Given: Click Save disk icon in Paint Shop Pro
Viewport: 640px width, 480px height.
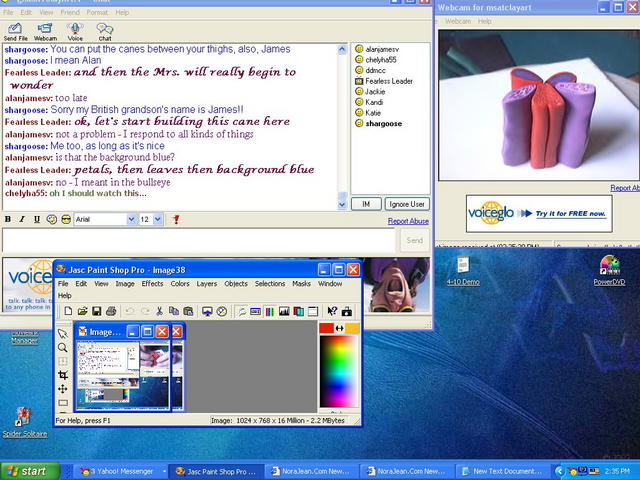Looking at the screenshot, I should pos(97,311).
